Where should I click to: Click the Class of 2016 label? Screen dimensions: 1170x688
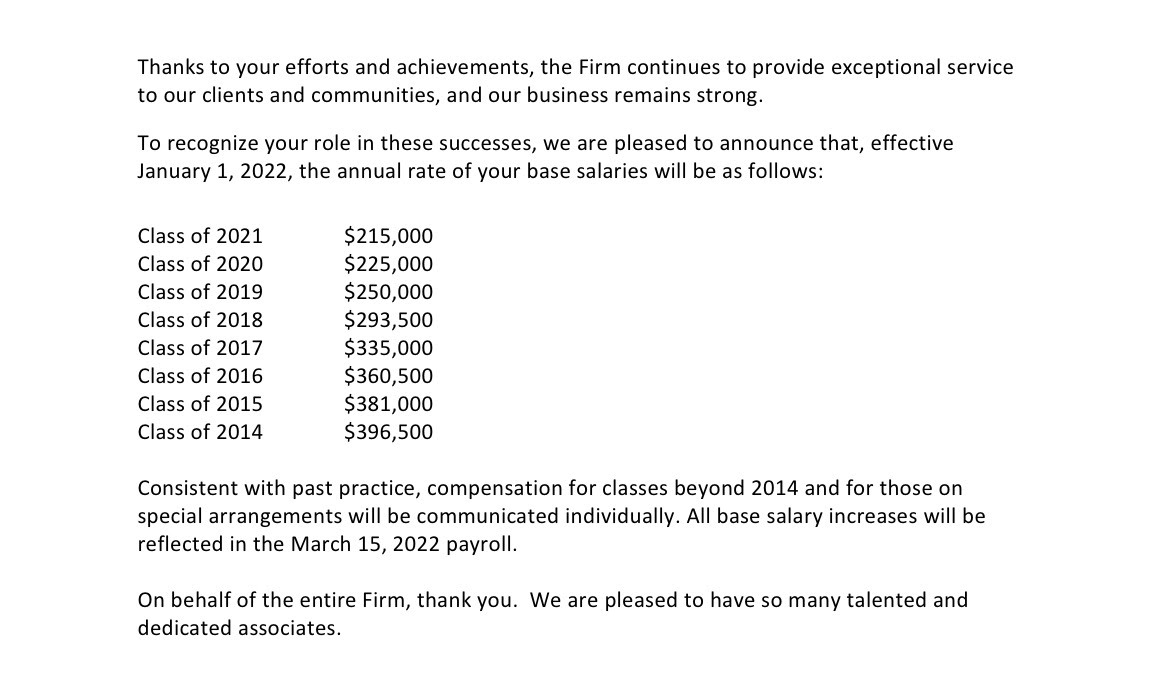(x=200, y=376)
